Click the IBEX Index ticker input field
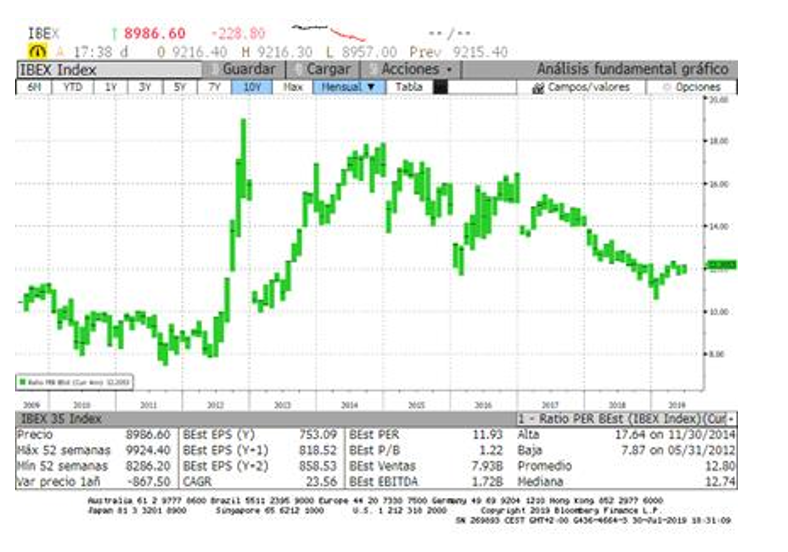Image resolution: width=788 pixels, height=552 pixels. coord(110,69)
